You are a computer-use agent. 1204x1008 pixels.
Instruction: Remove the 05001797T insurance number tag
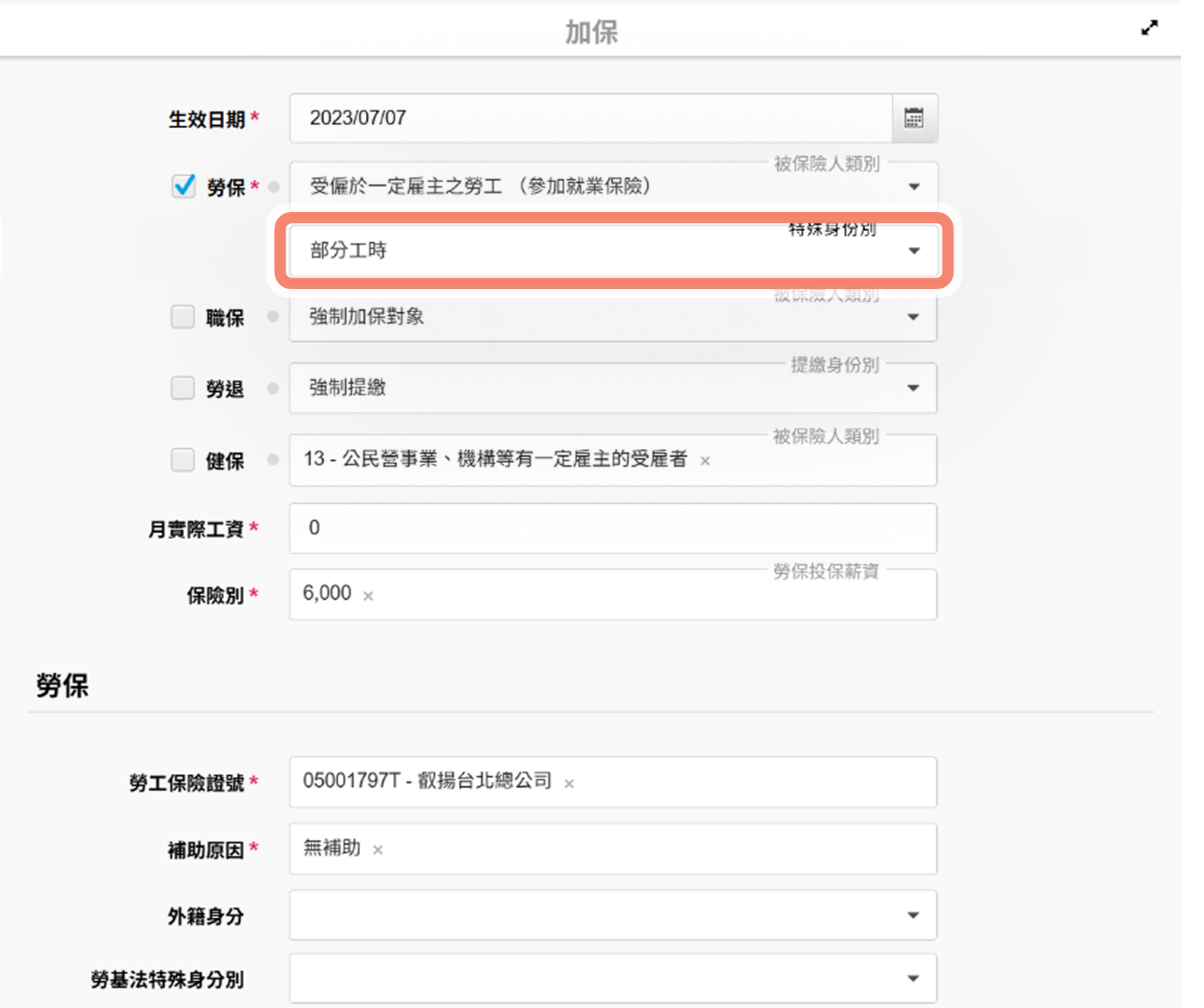(x=569, y=784)
